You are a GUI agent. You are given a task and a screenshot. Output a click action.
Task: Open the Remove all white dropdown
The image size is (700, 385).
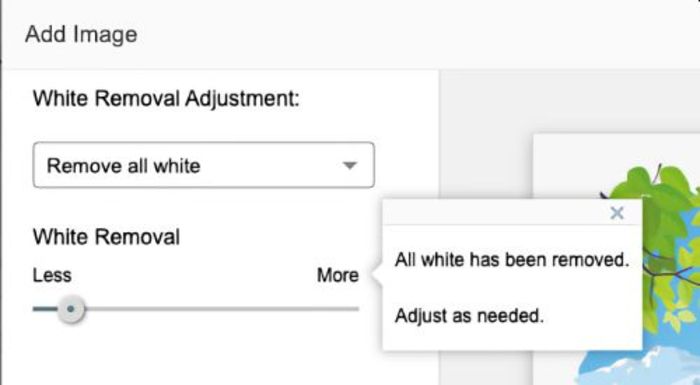(204, 165)
